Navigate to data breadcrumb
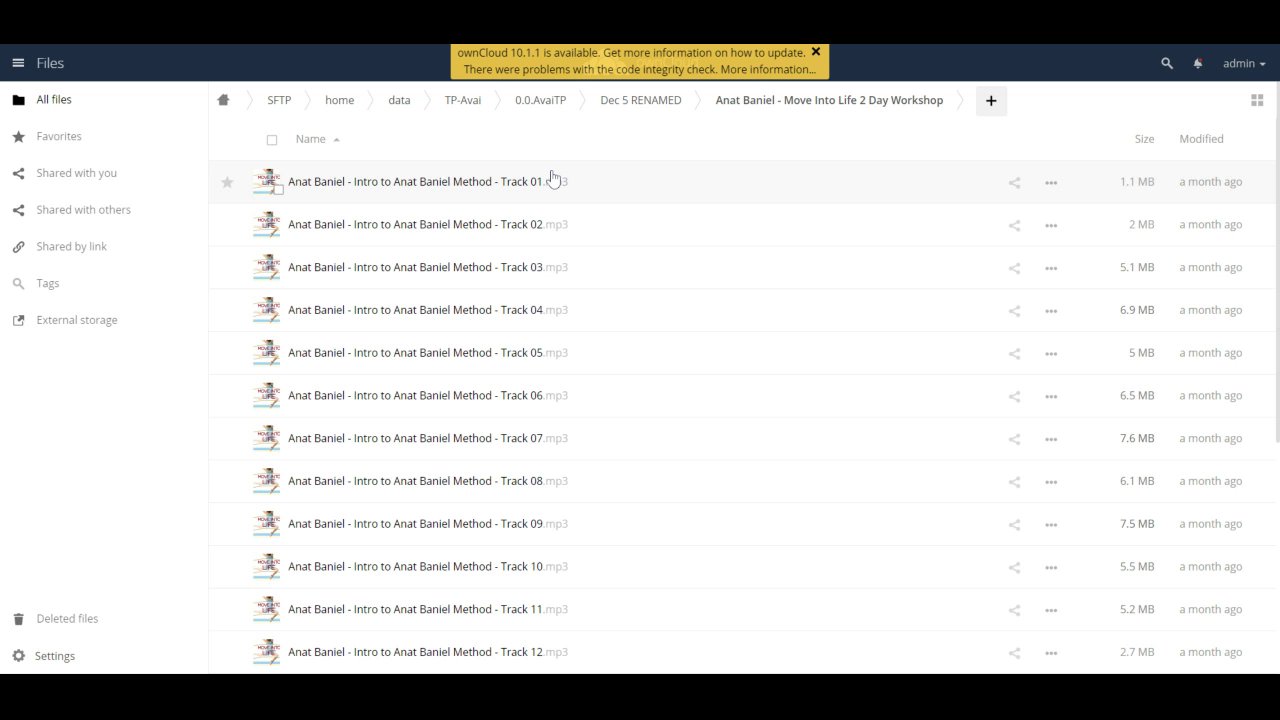1280x720 pixels. coord(399,100)
